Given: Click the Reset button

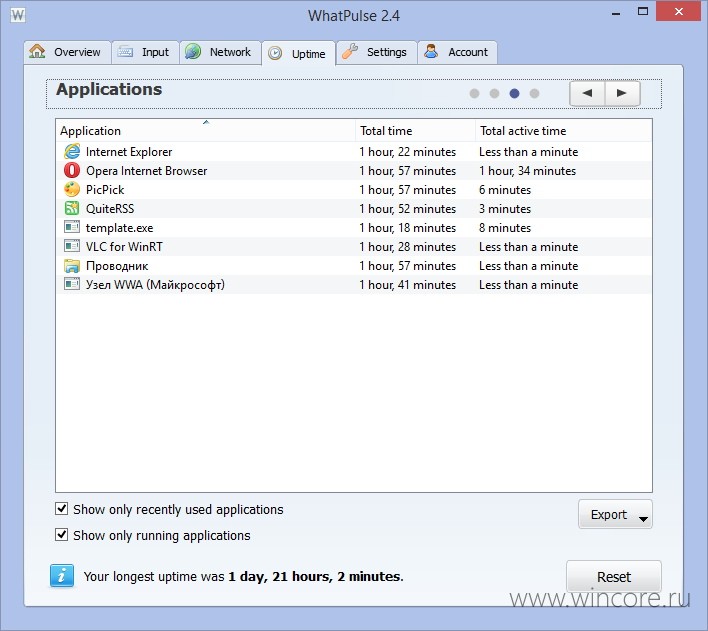Looking at the screenshot, I should [x=614, y=576].
